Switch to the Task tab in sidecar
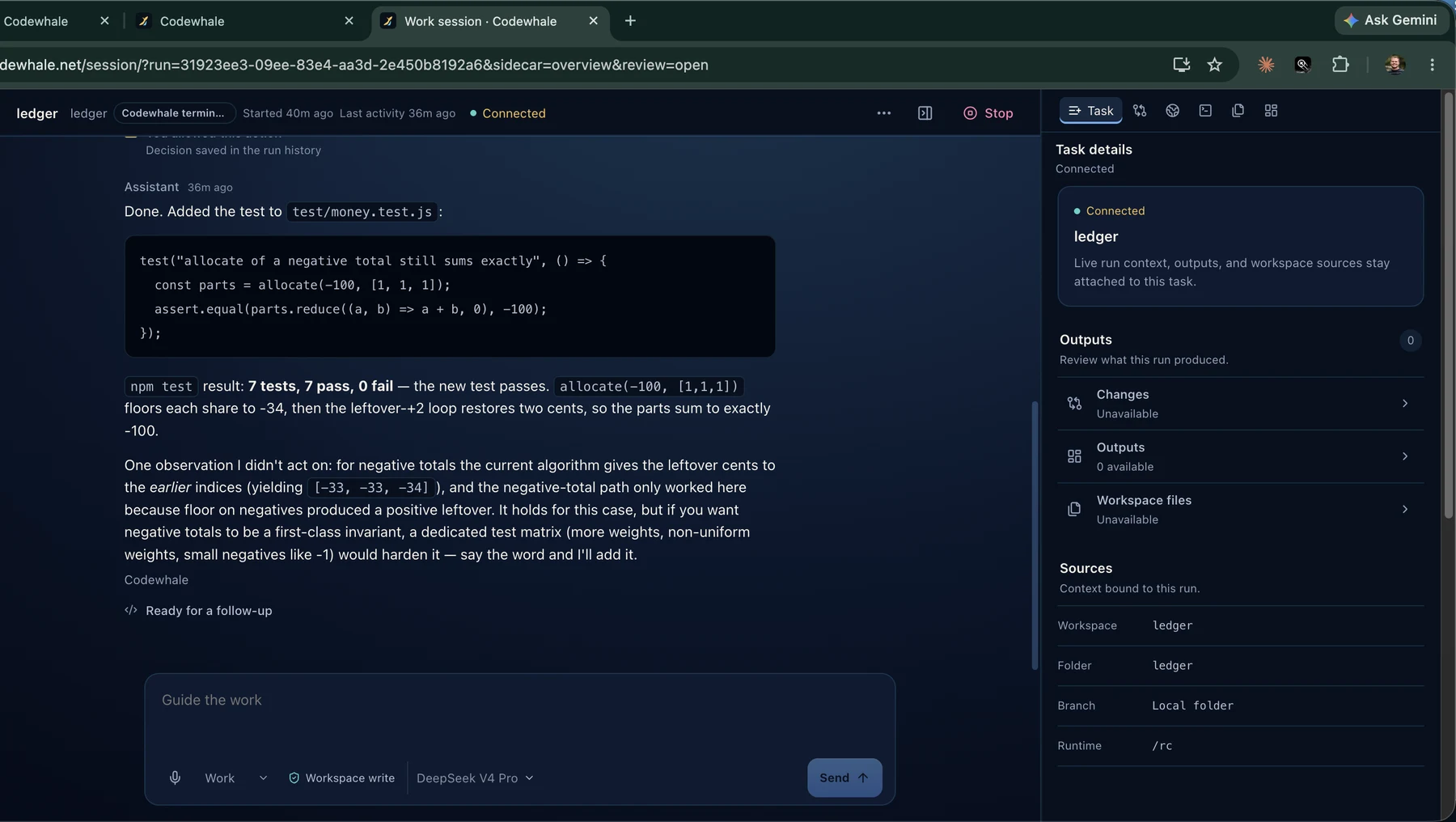 pos(1090,111)
